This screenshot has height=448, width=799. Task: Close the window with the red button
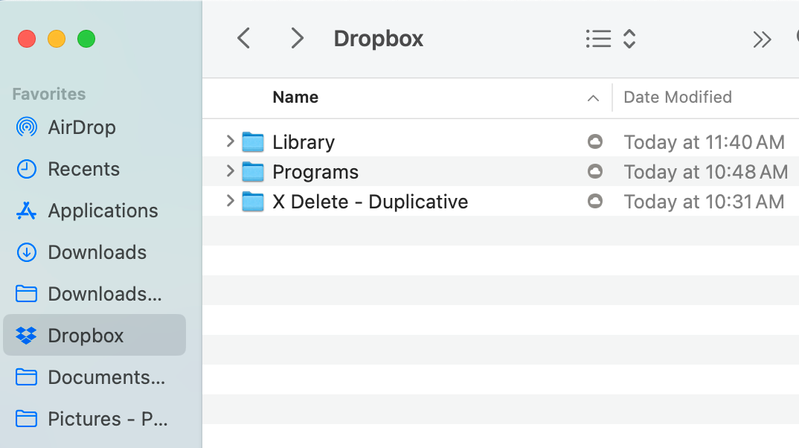coord(26,39)
